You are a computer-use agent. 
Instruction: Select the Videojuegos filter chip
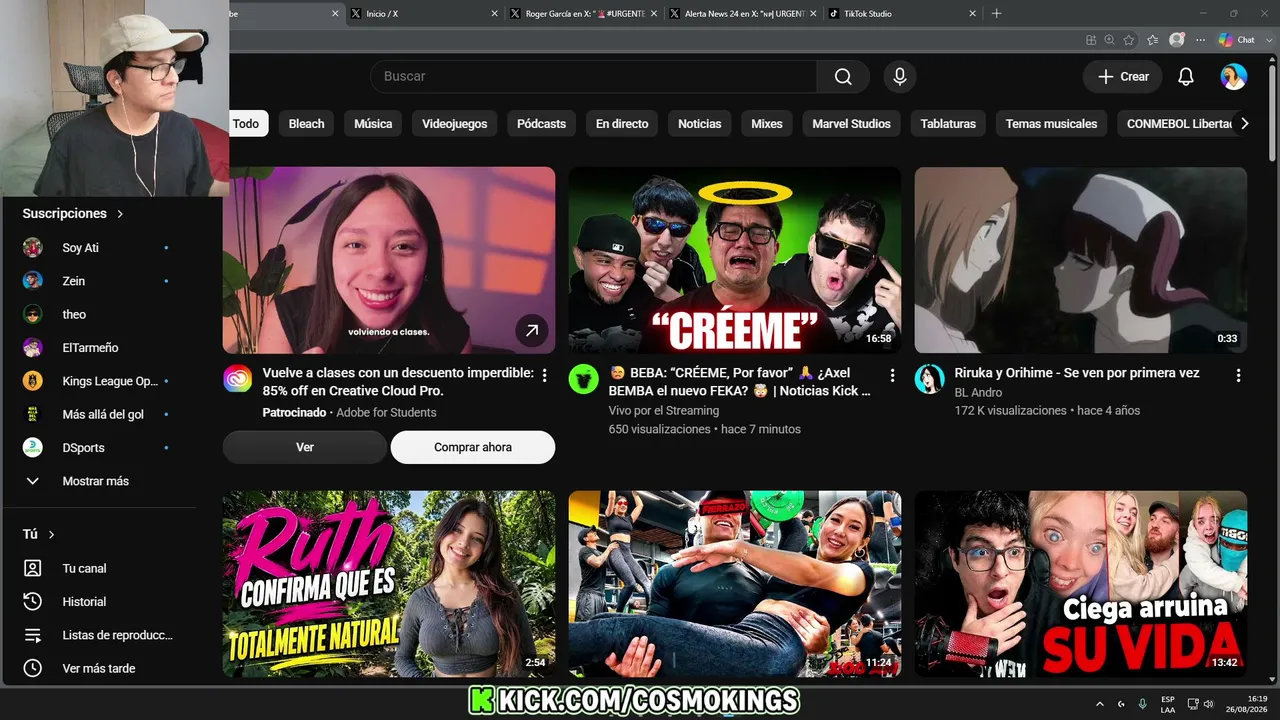[x=455, y=124]
